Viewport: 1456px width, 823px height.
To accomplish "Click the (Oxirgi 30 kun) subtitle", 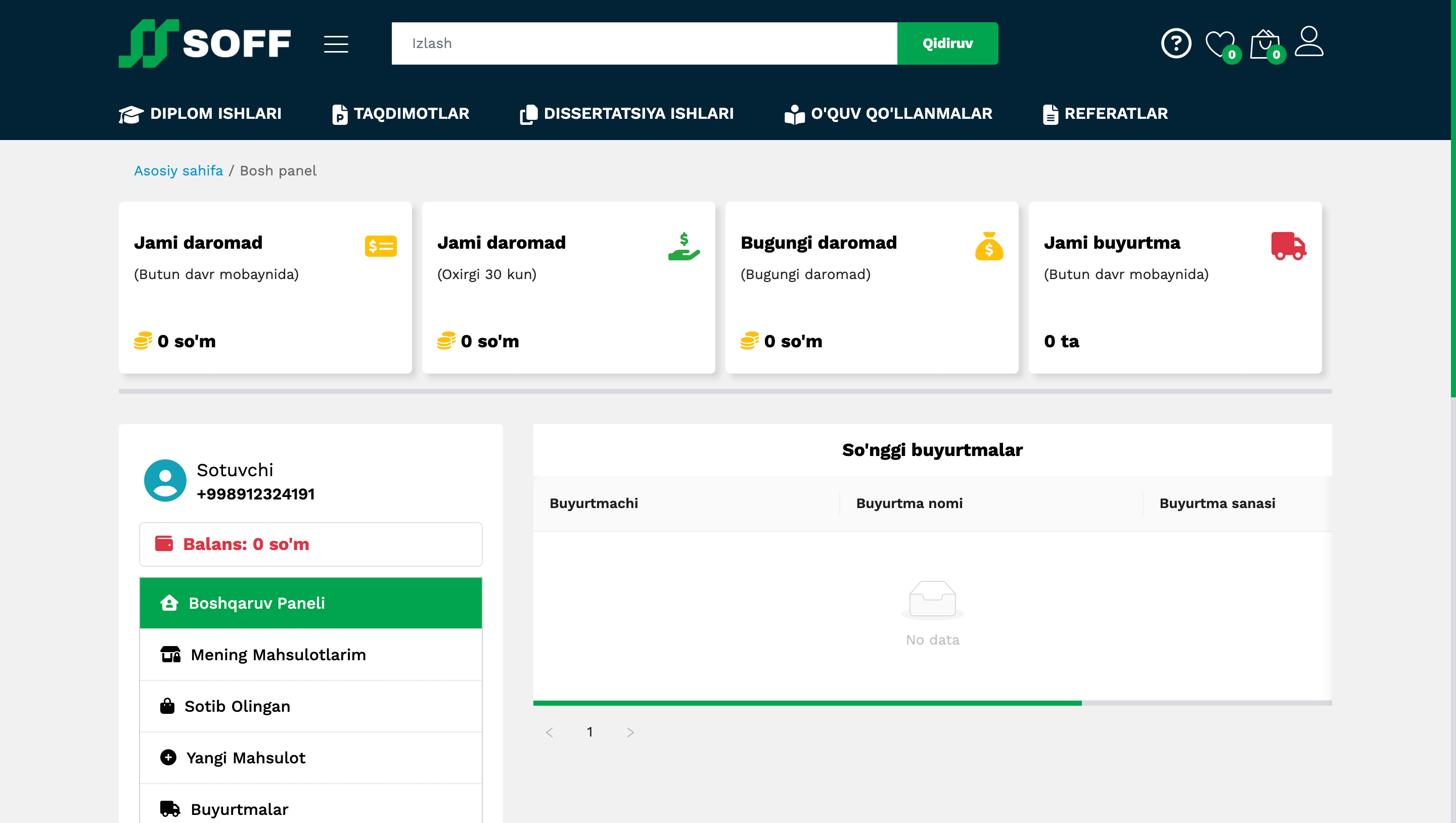I will pos(487,274).
